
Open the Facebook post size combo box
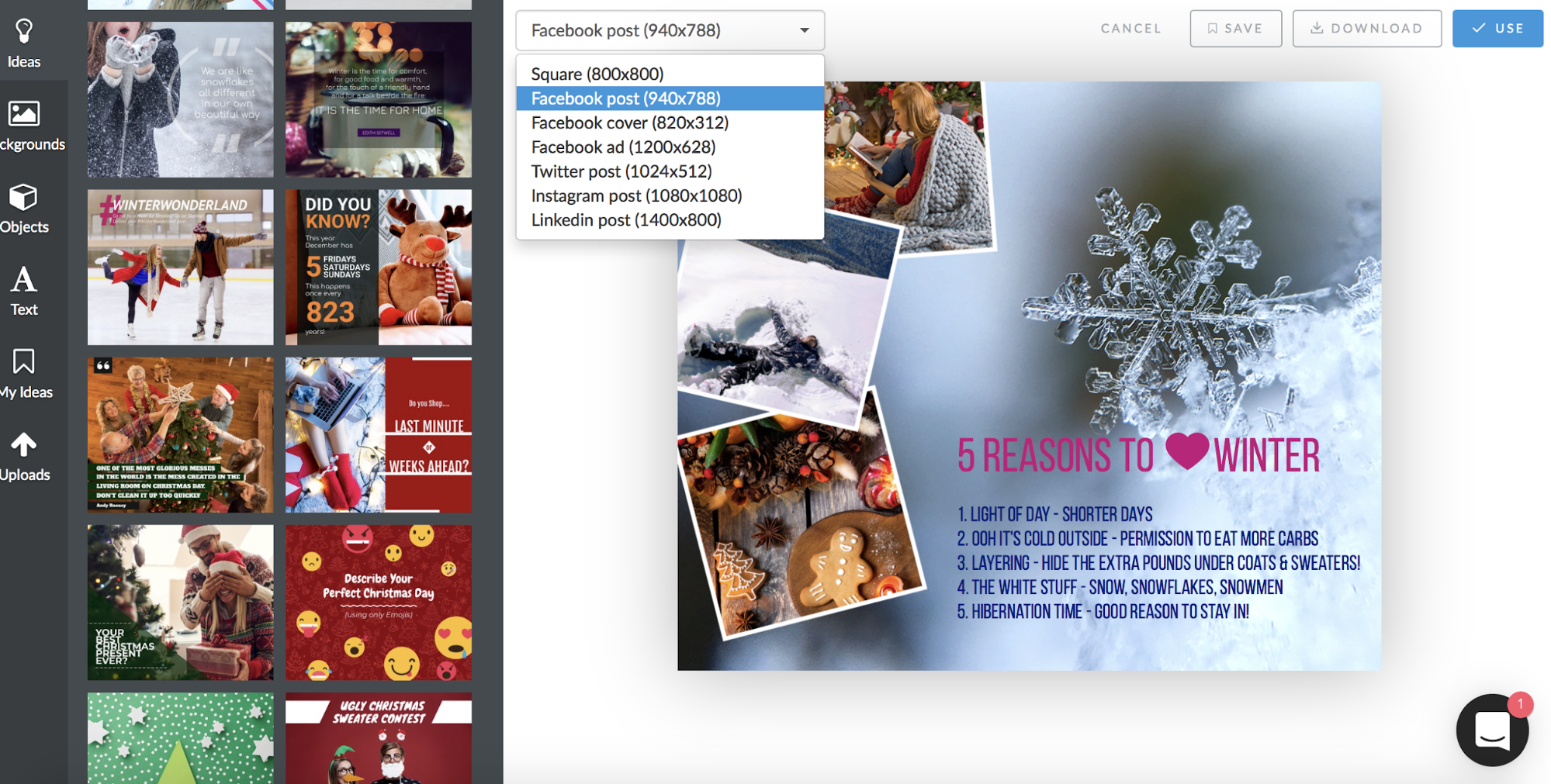(x=670, y=30)
